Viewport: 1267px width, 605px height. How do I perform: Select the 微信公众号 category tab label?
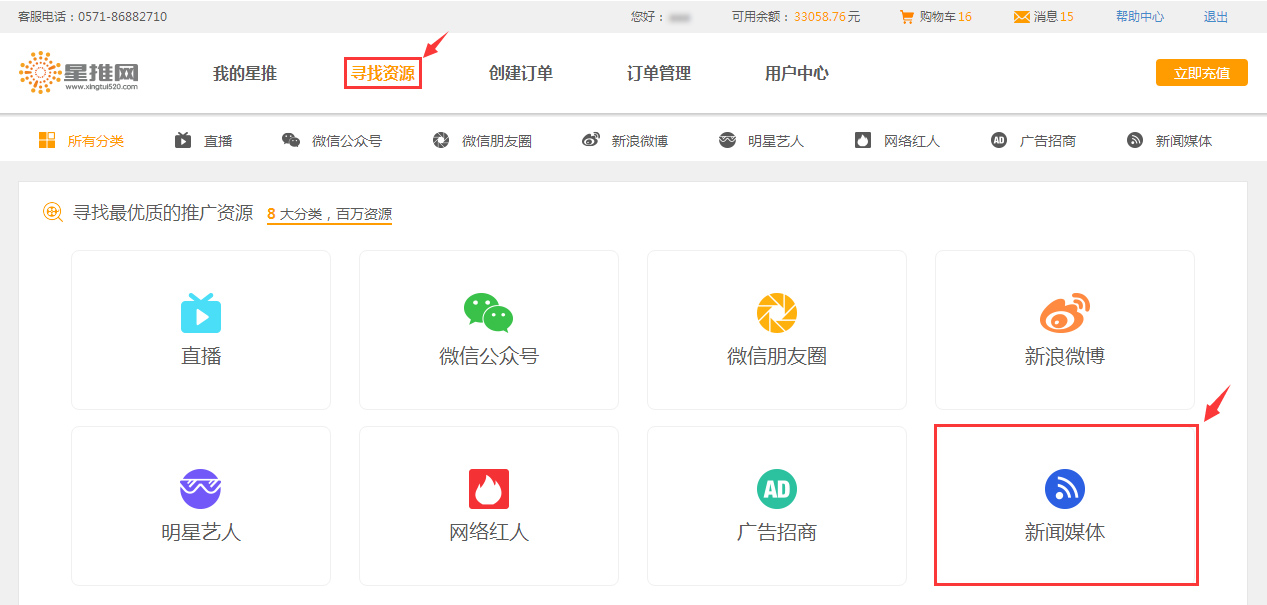click(x=347, y=141)
